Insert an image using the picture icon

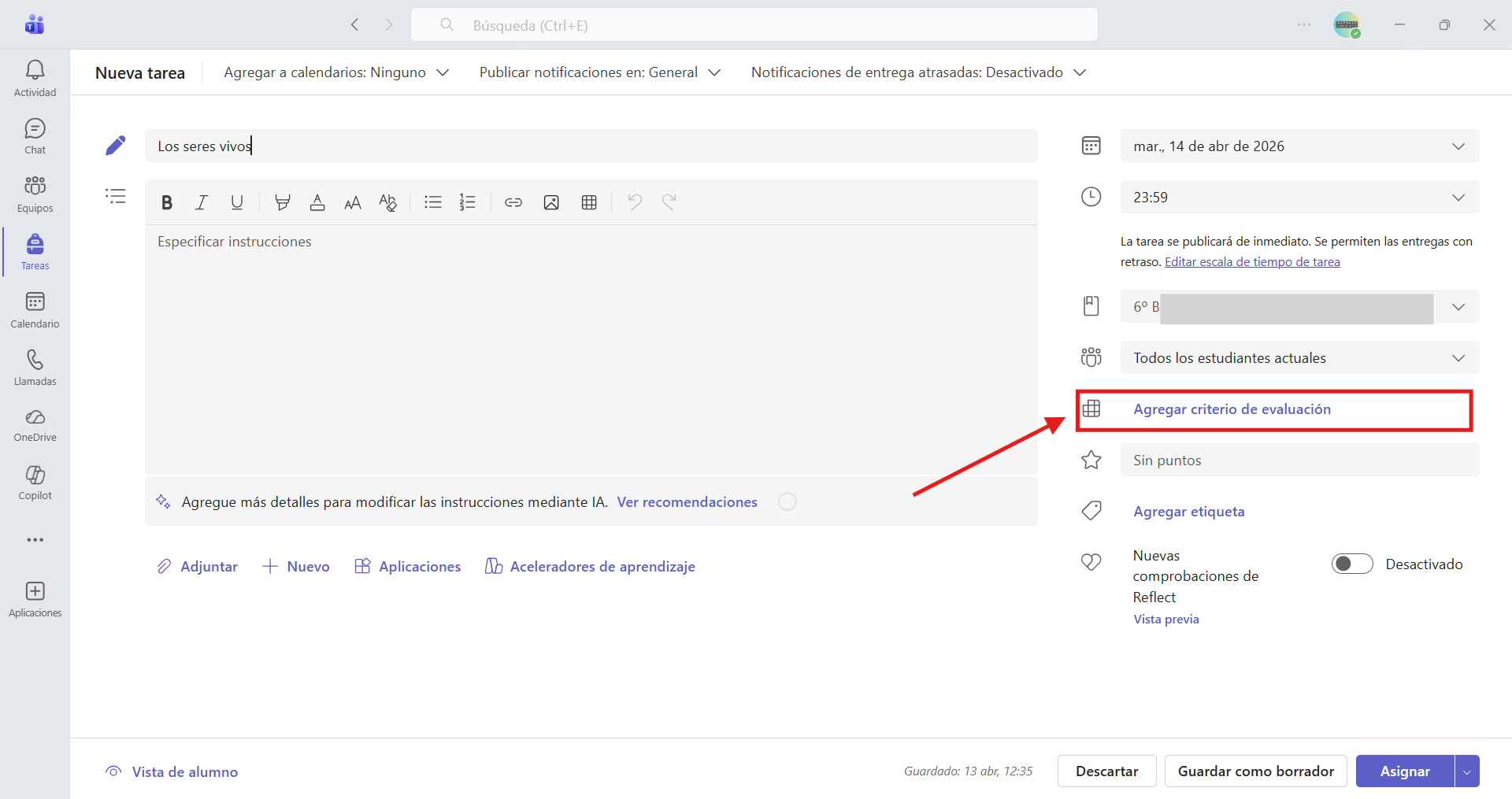coord(551,202)
